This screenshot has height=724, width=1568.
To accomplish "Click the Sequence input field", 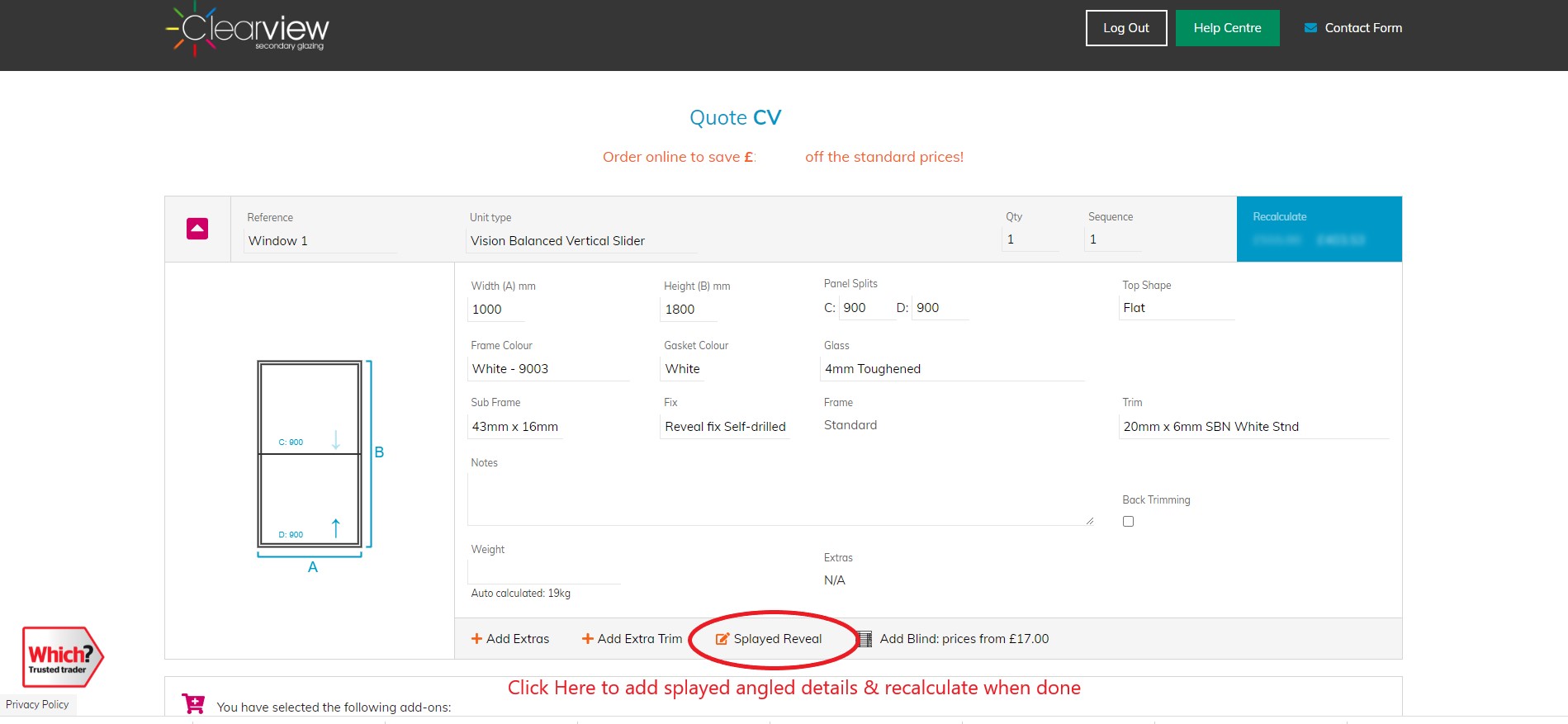I will point(1113,239).
